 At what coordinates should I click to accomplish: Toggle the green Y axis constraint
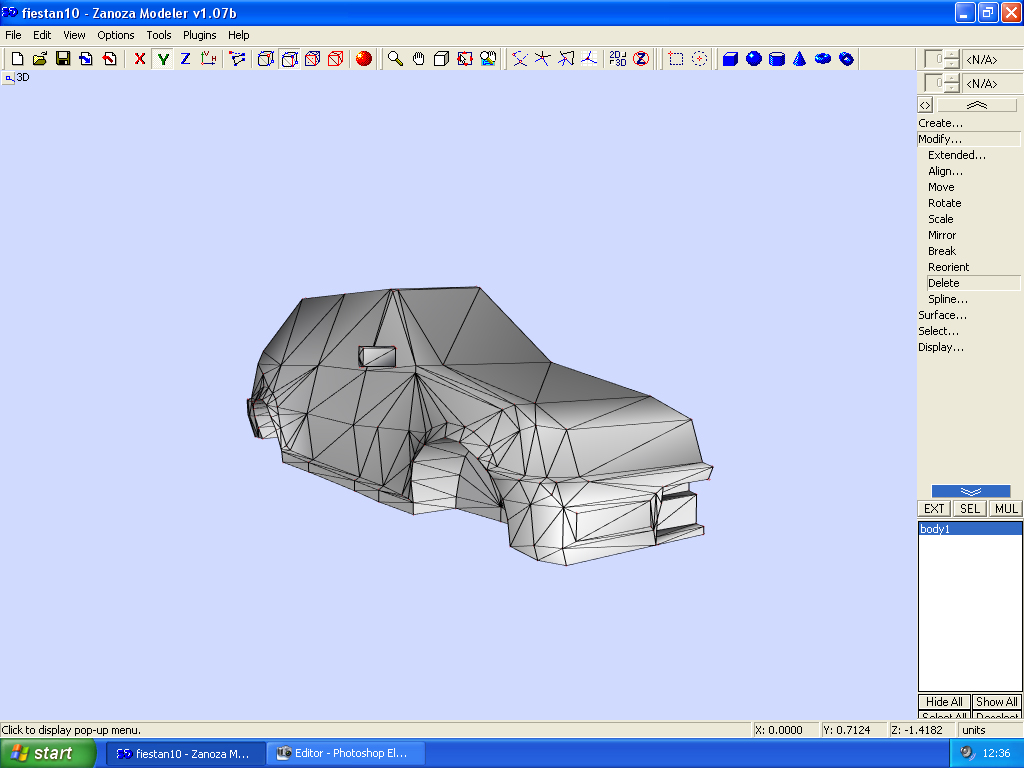coord(162,59)
